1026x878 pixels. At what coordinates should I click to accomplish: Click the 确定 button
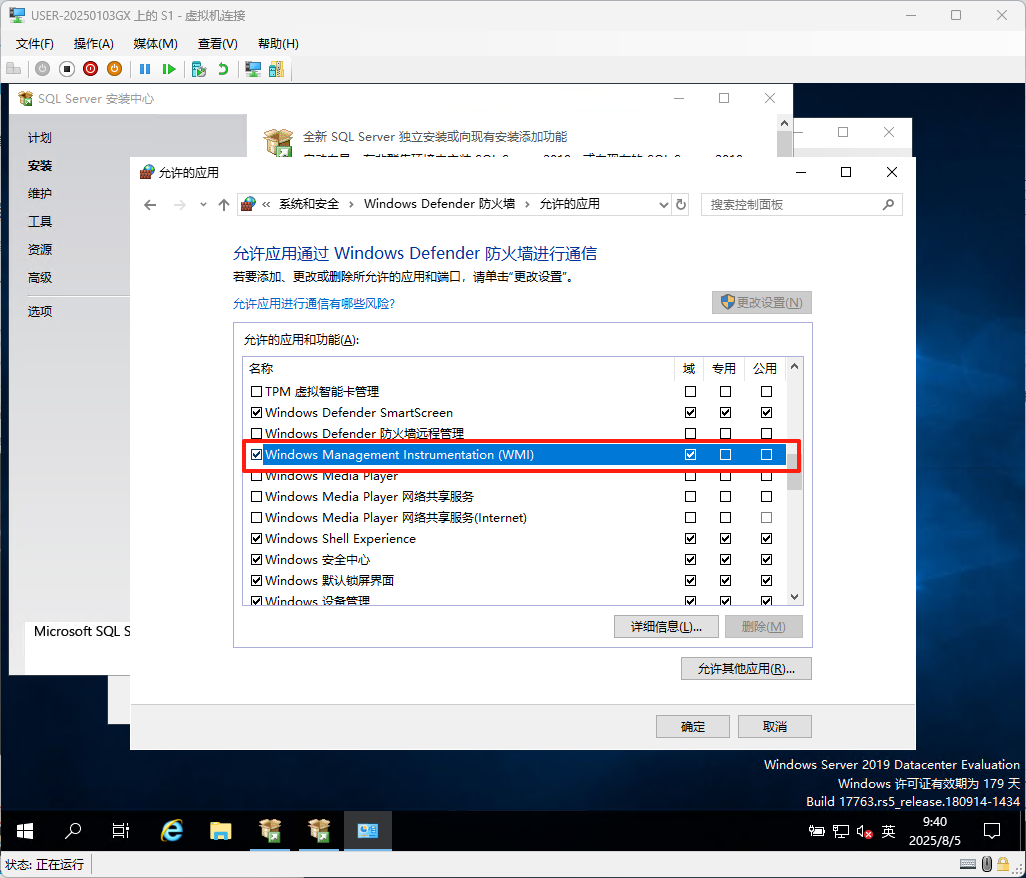click(693, 727)
